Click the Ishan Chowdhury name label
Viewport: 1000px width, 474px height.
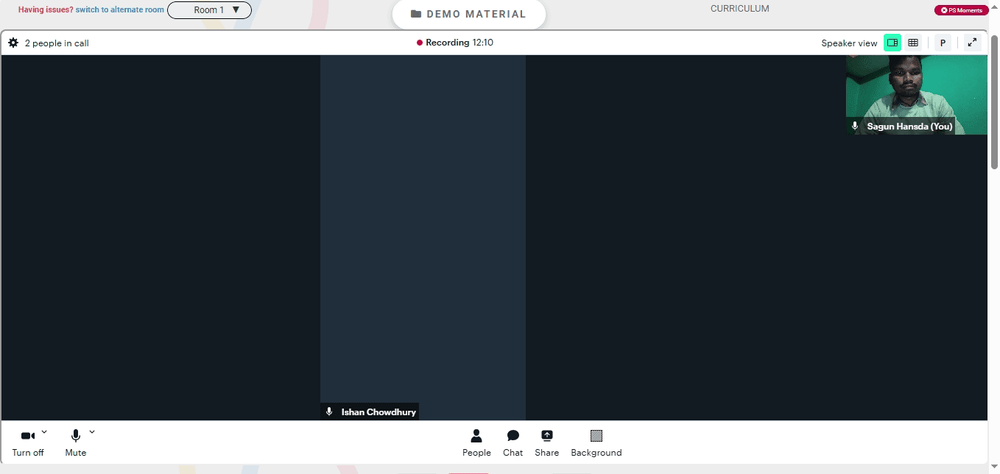tap(378, 412)
